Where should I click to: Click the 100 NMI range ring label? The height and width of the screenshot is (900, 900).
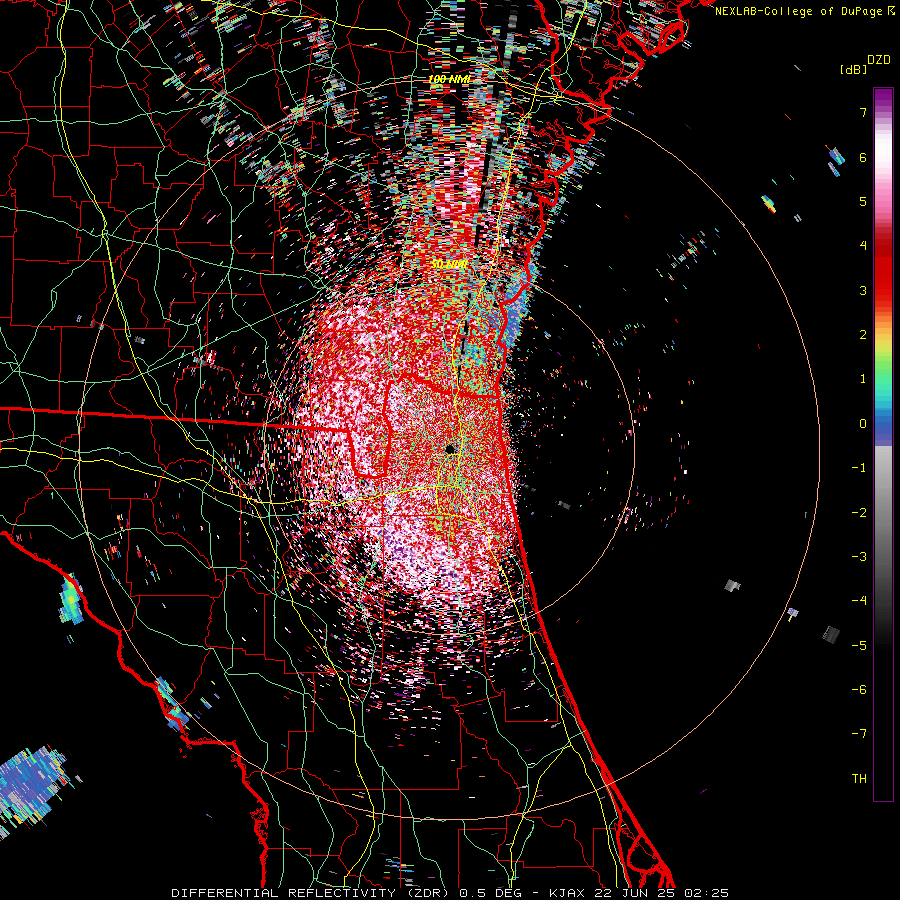(x=449, y=79)
